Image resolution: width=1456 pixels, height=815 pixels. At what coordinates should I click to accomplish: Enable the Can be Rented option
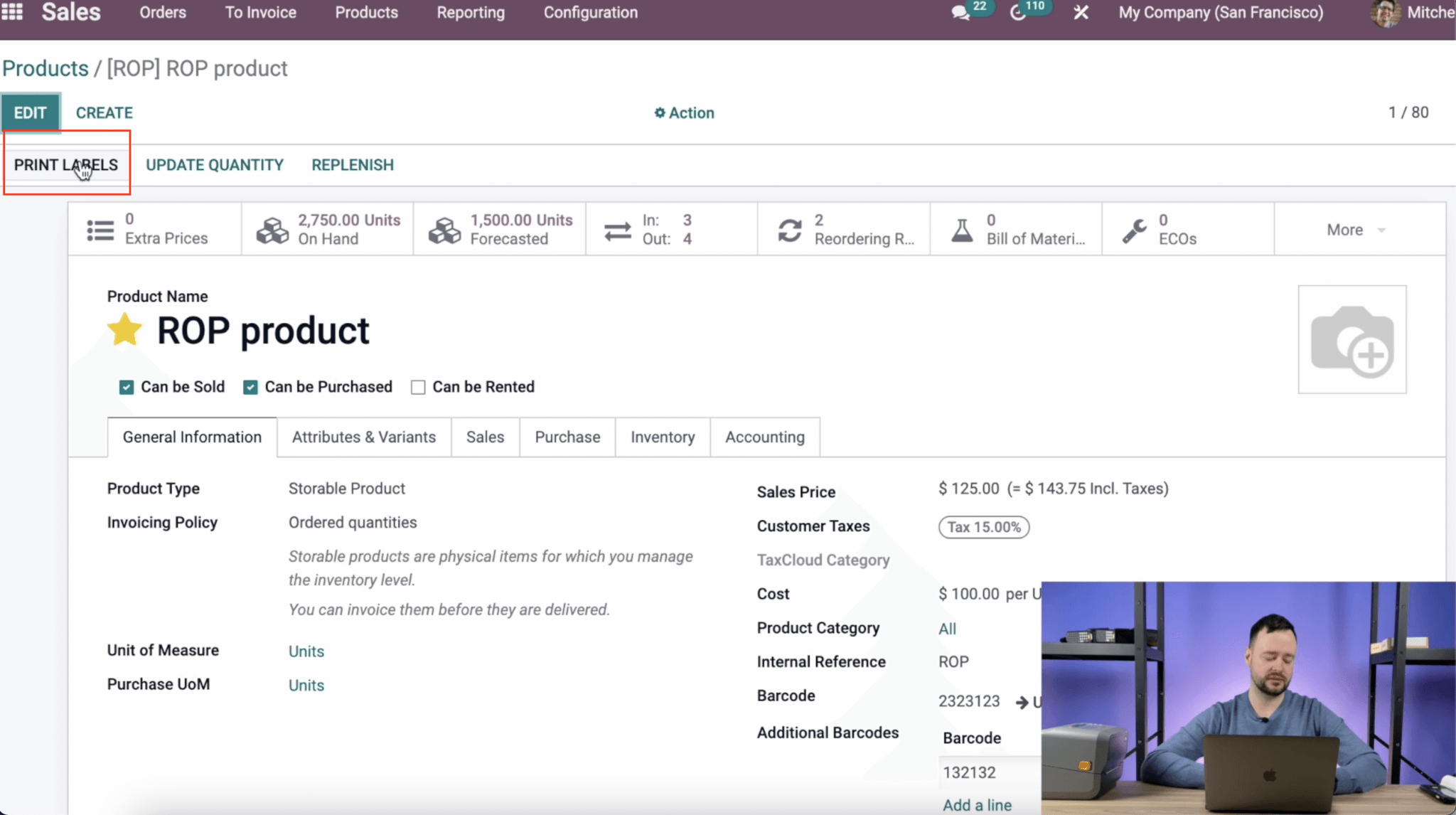(418, 386)
